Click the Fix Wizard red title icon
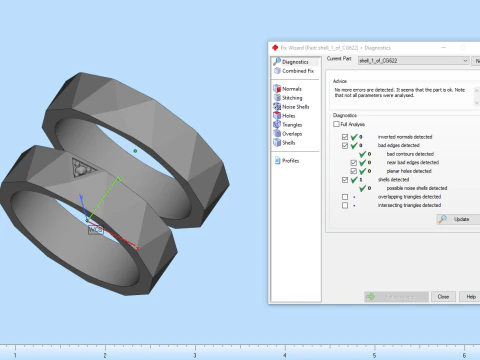 [275, 48]
